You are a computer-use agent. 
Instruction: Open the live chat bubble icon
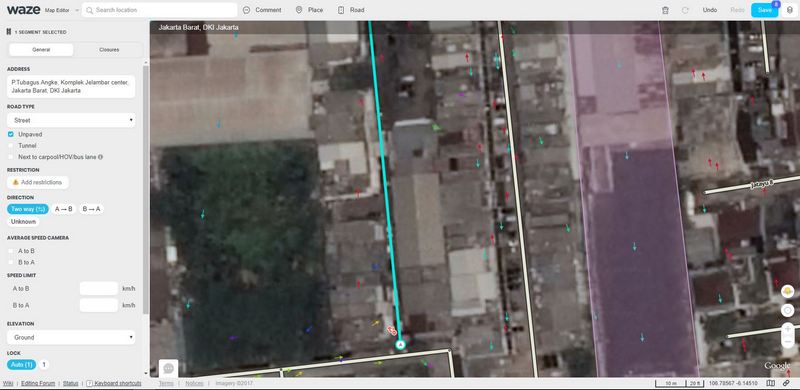[169, 368]
